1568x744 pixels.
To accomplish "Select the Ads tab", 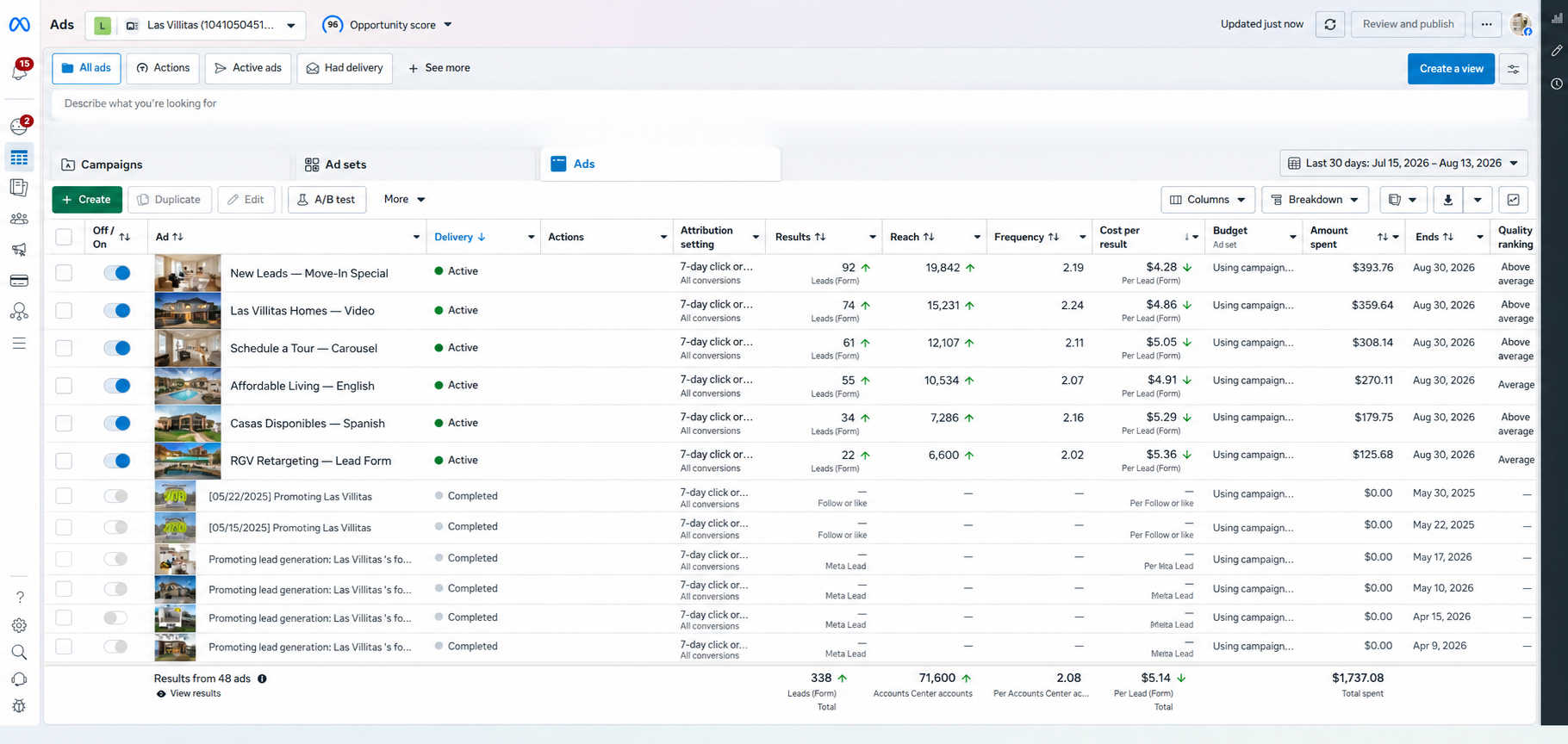I will point(660,164).
